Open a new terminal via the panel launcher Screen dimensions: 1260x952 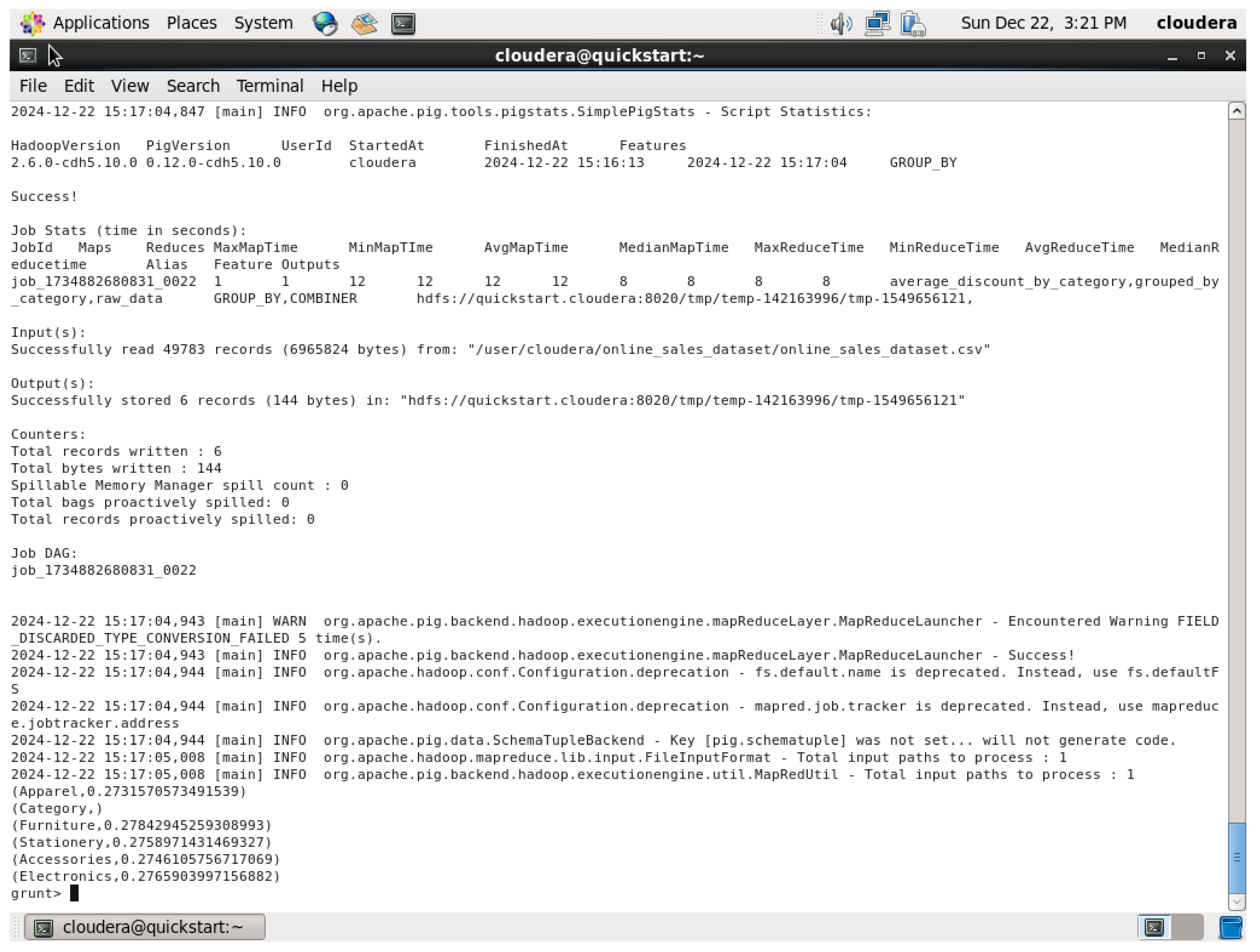pos(403,23)
